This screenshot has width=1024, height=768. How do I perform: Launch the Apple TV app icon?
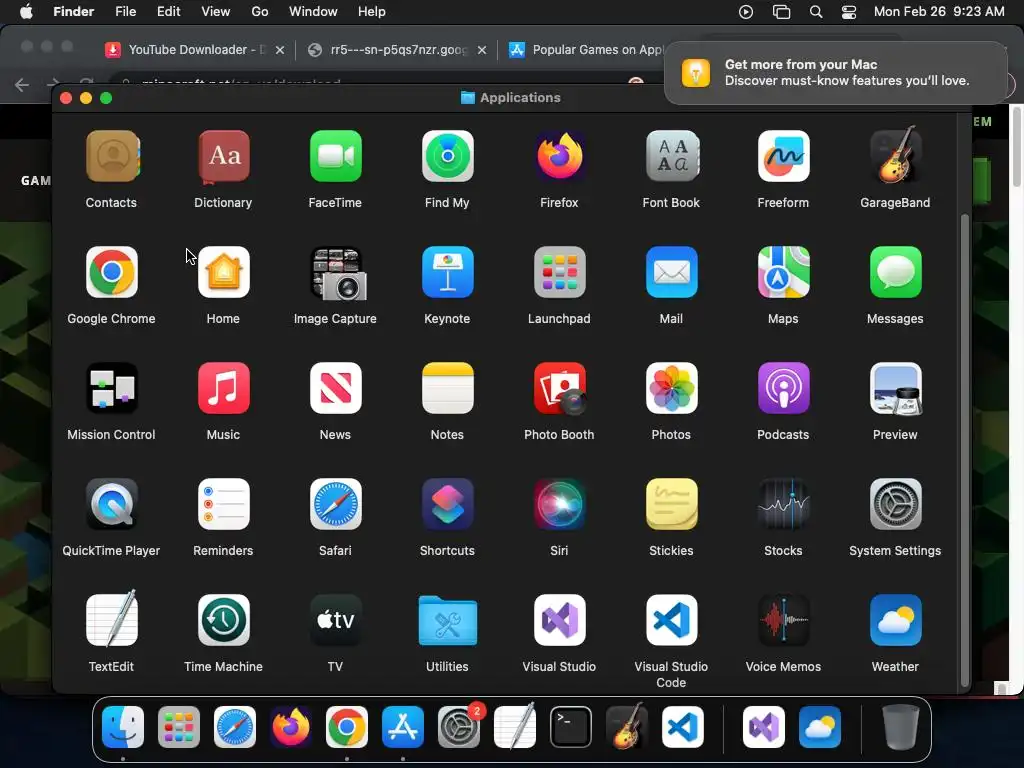click(335, 620)
